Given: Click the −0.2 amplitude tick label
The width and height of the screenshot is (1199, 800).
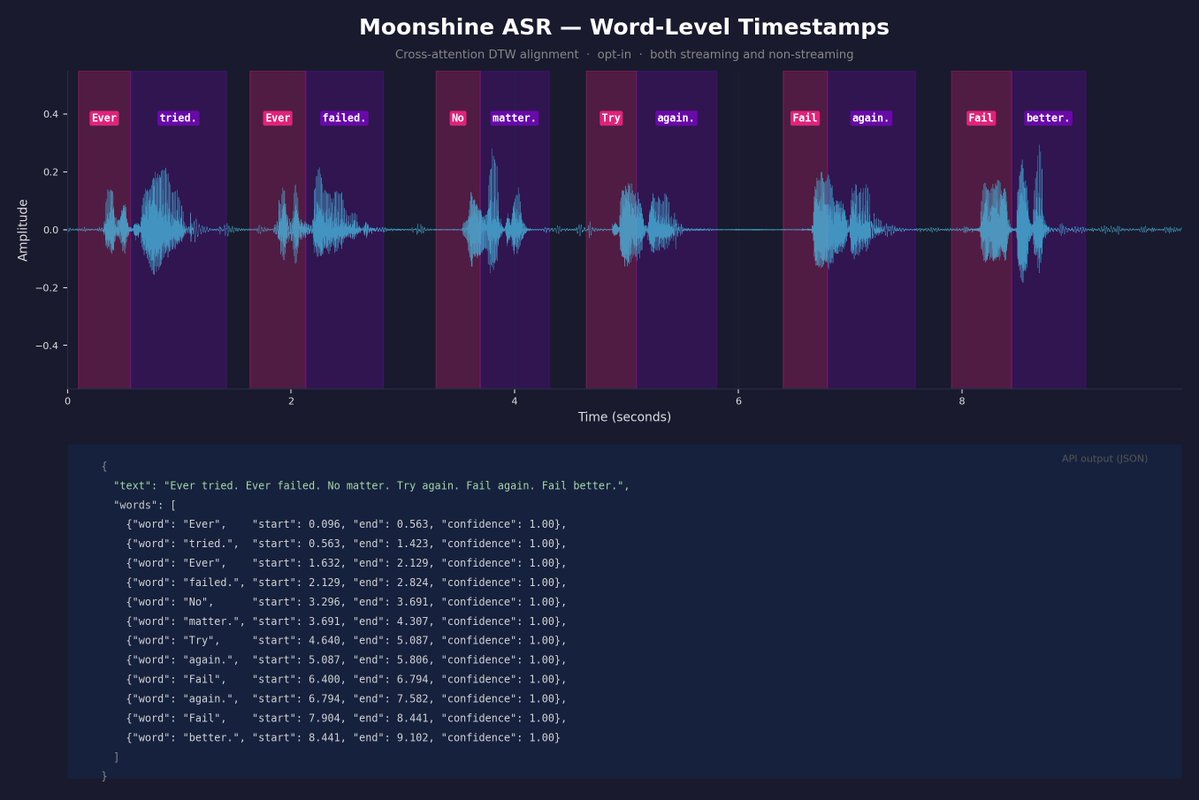Looking at the screenshot, I should [47, 288].
